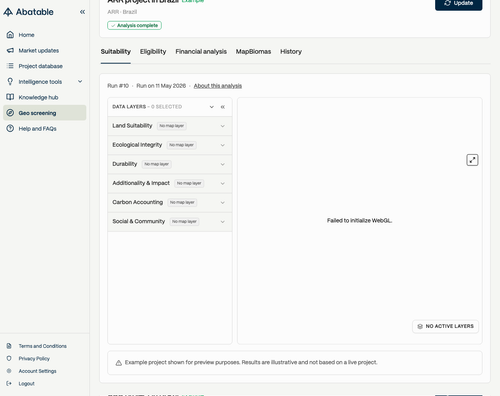Click the Market updates megaphone icon

[x=10, y=50]
